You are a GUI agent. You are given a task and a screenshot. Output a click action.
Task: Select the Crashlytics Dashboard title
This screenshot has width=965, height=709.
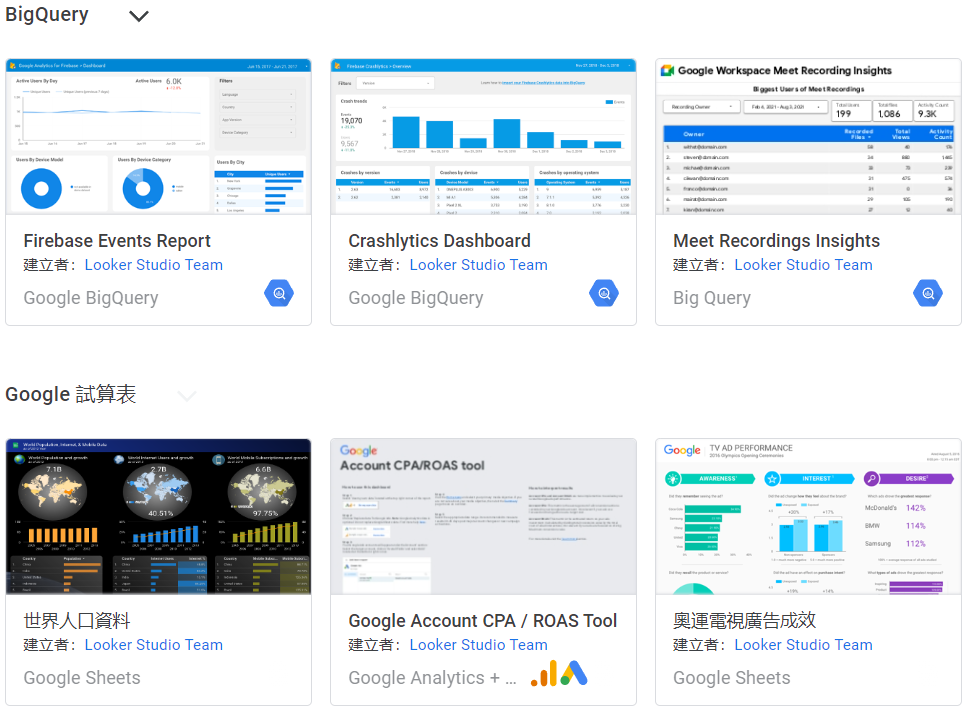pyautogui.click(x=439, y=241)
